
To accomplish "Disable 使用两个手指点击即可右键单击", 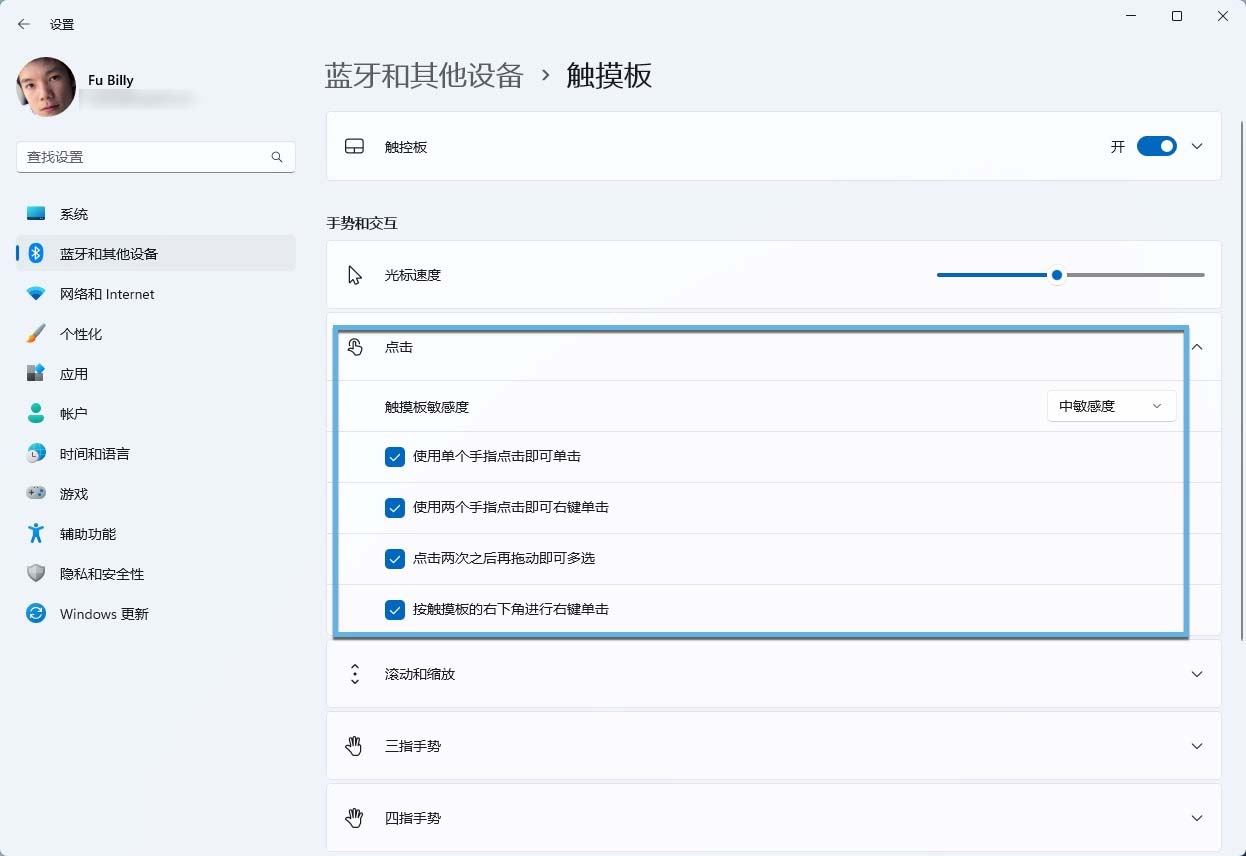I will [395, 507].
